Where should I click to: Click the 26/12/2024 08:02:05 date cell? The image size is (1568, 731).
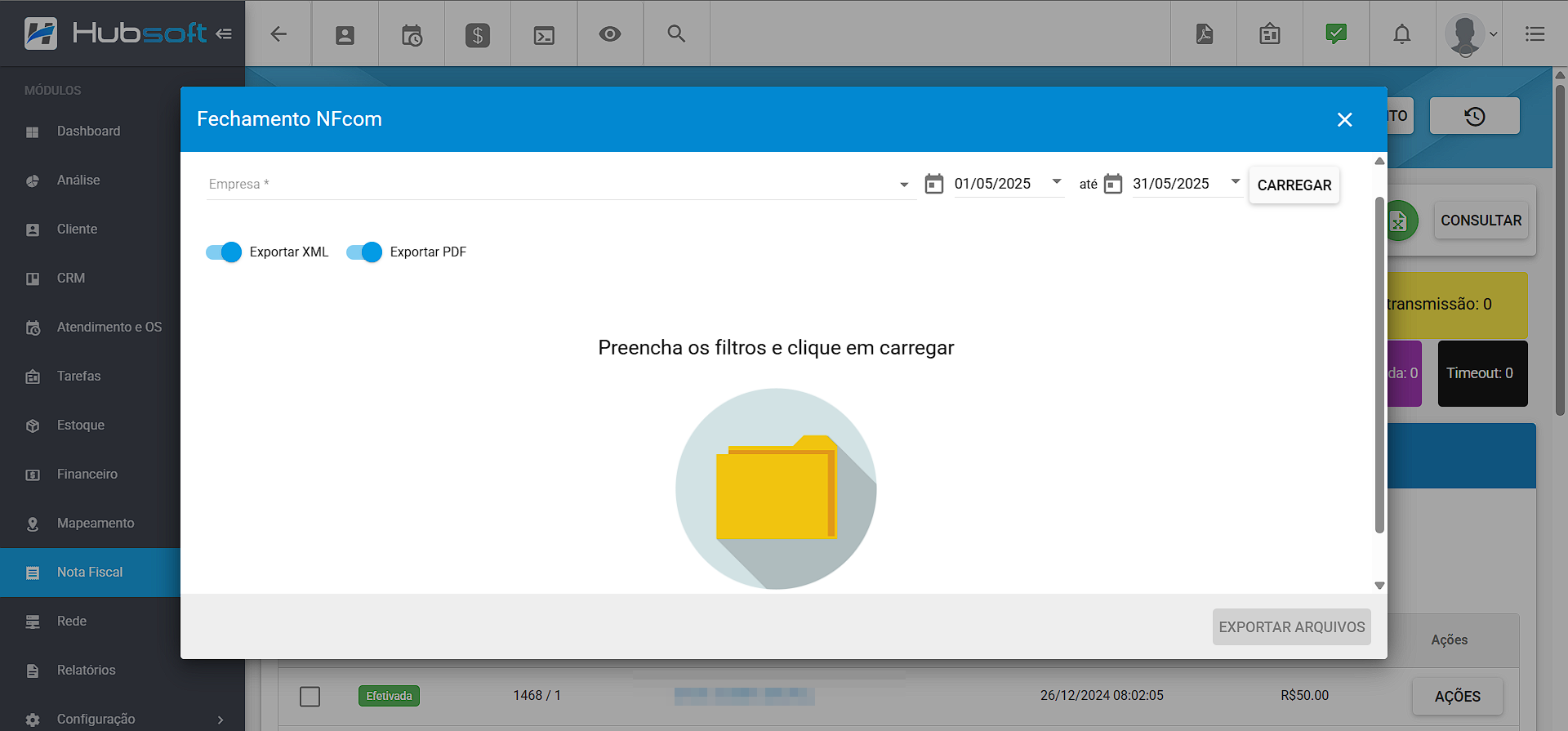pyautogui.click(x=1102, y=696)
